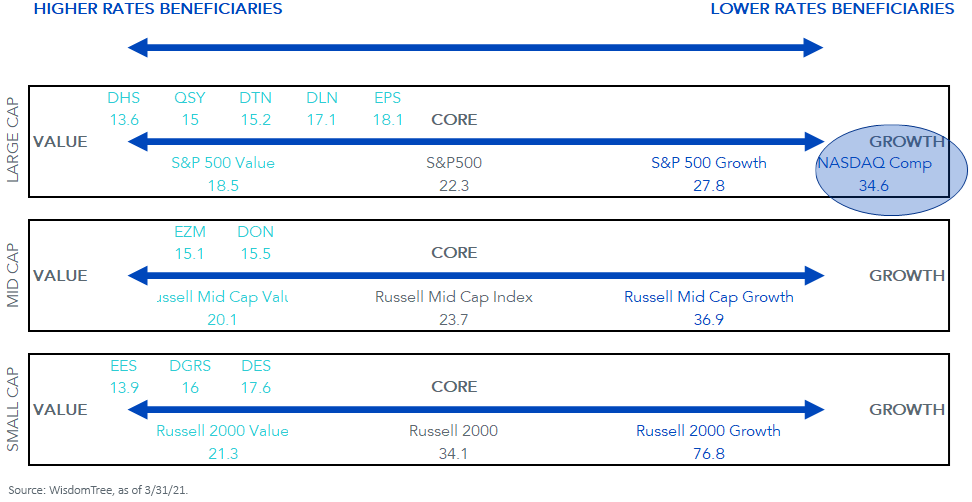Select the "S&P 500 Value" label
The width and height of the screenshot is (972, 502).
click(223, 163)
